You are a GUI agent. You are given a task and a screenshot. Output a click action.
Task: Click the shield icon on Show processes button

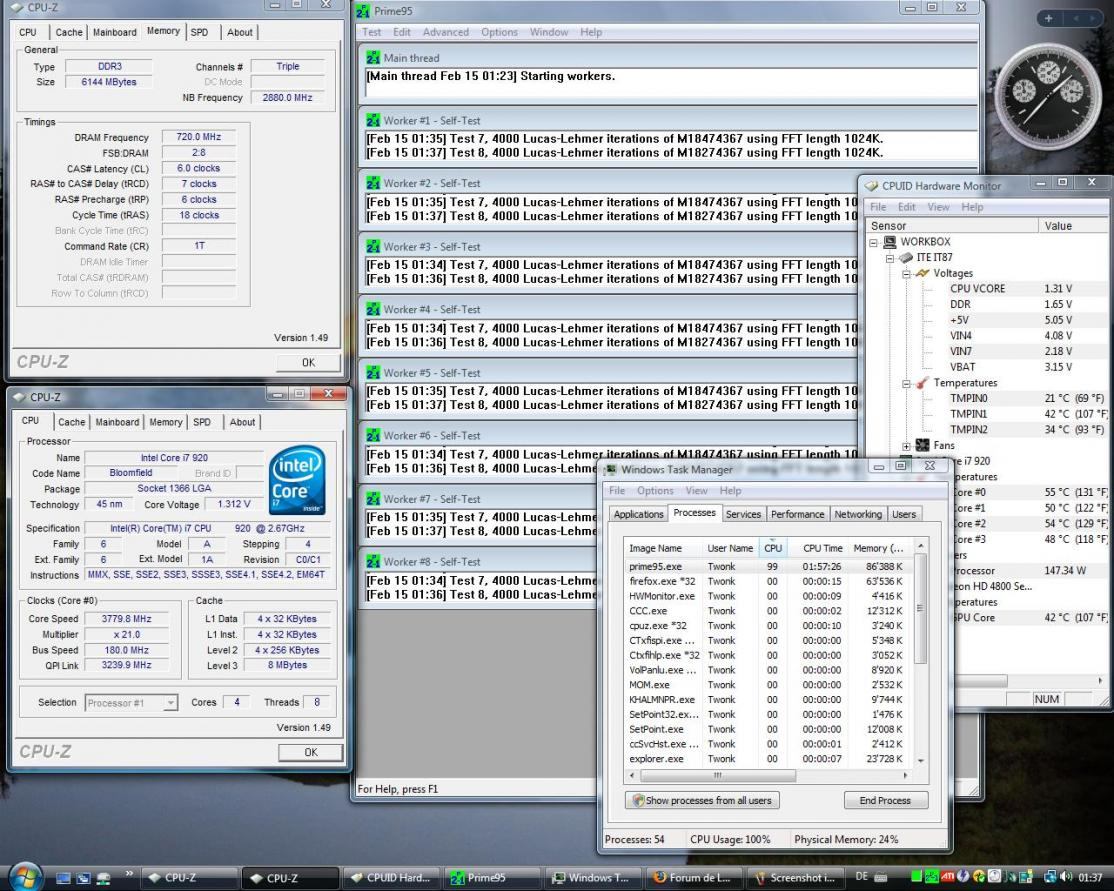click(638, 800)
